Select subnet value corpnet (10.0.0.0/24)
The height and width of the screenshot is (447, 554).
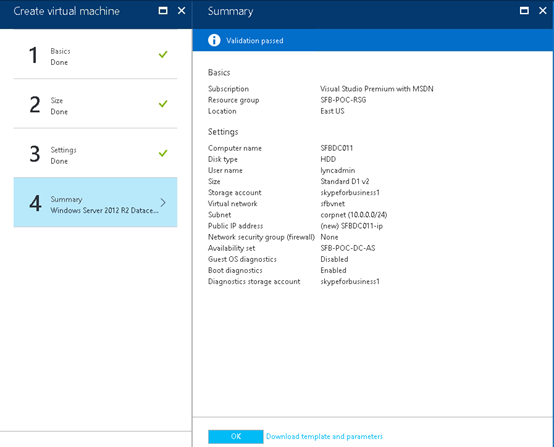354,215
